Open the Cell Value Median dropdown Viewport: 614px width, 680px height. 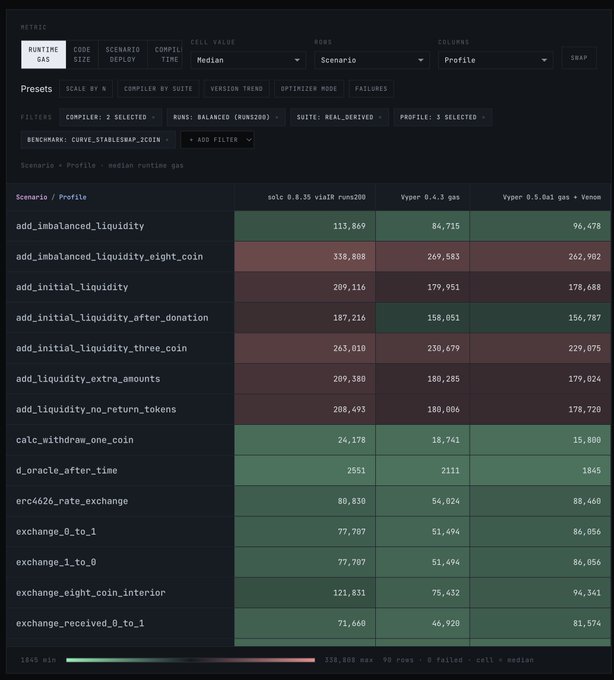(x=248, y=60)
